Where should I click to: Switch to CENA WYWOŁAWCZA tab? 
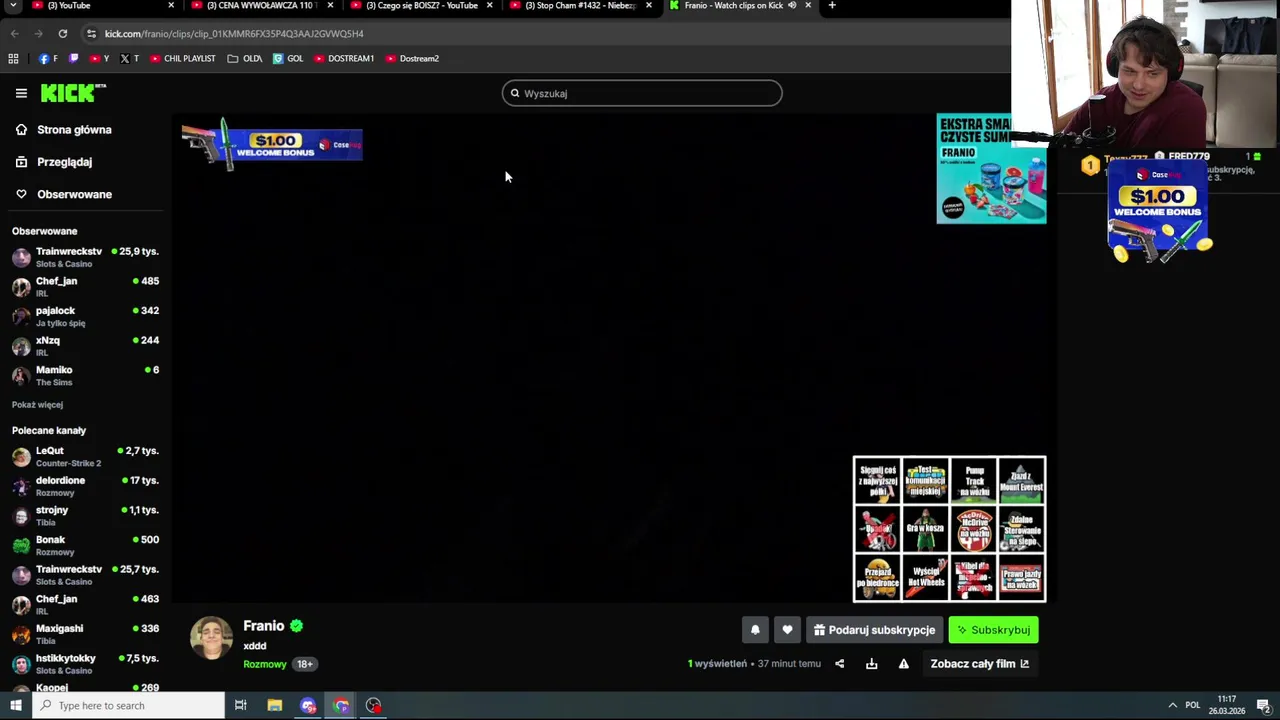point(262,6)
